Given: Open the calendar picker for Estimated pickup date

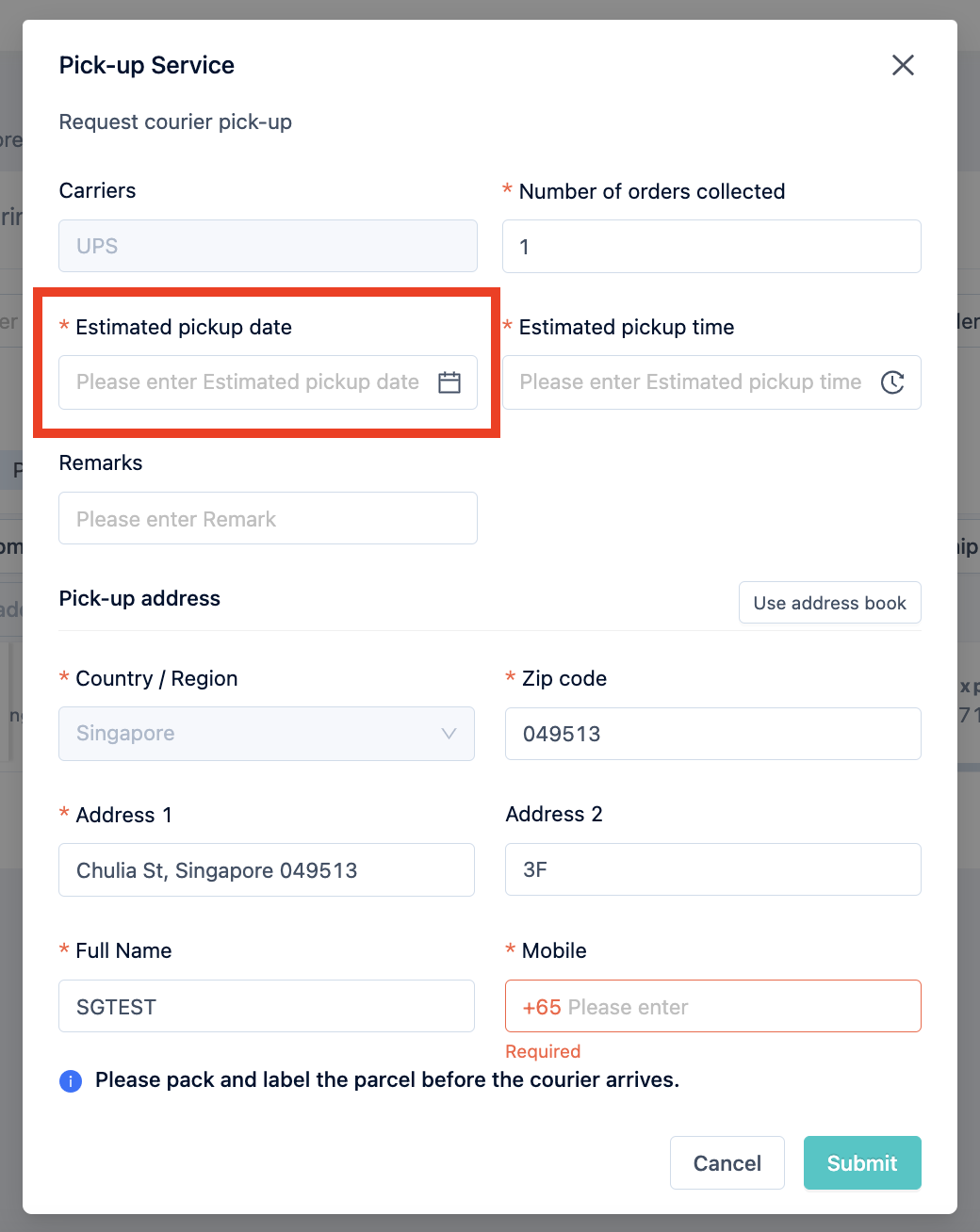Looking at the screenshot, I should [x=449, y=382].
